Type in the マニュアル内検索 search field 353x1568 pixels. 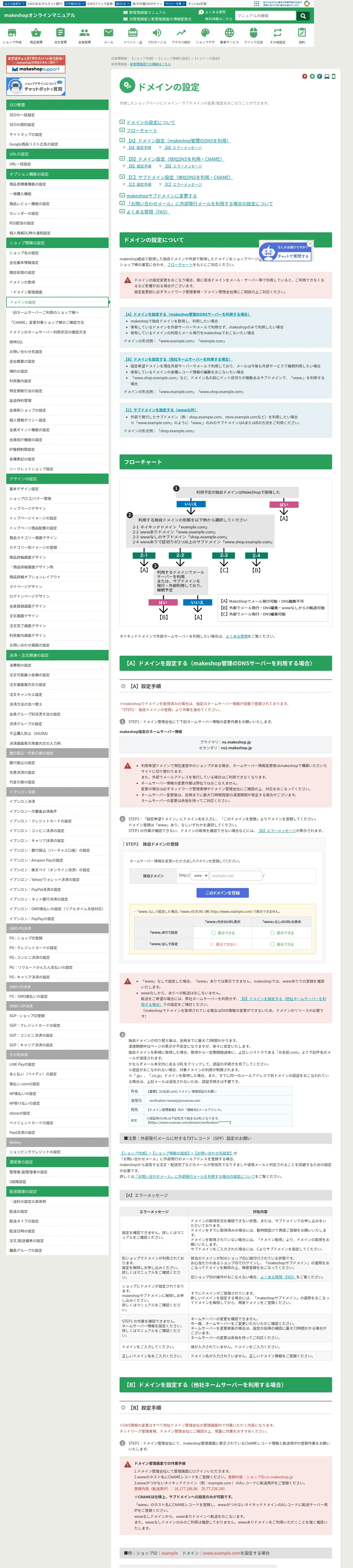(266, 16)
